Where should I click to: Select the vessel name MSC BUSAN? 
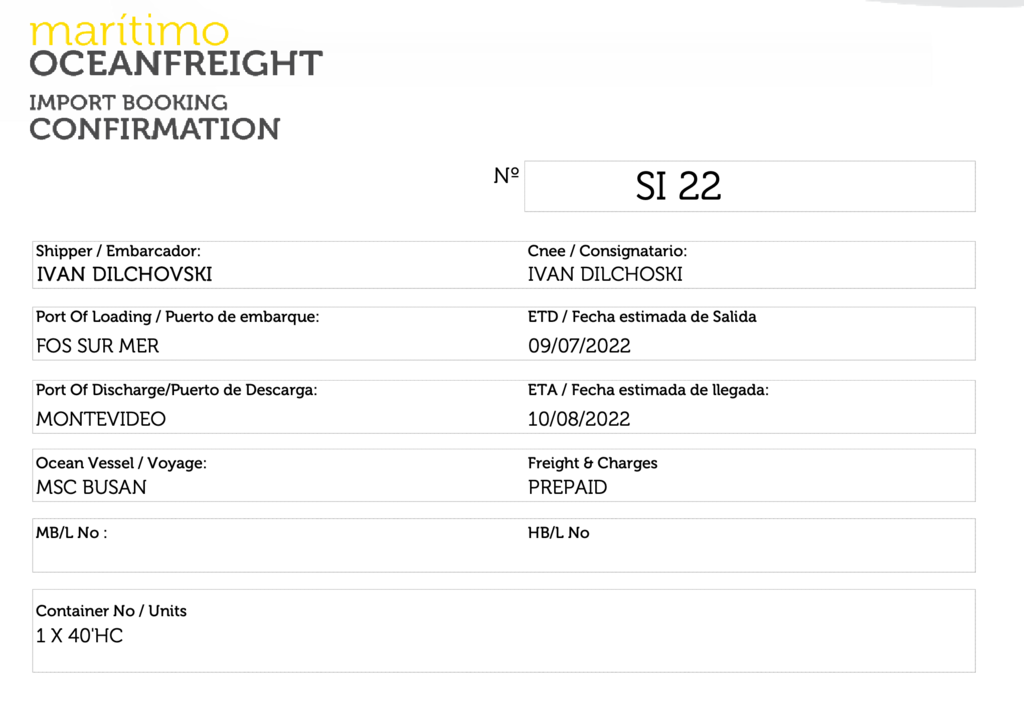click(91, 487)
